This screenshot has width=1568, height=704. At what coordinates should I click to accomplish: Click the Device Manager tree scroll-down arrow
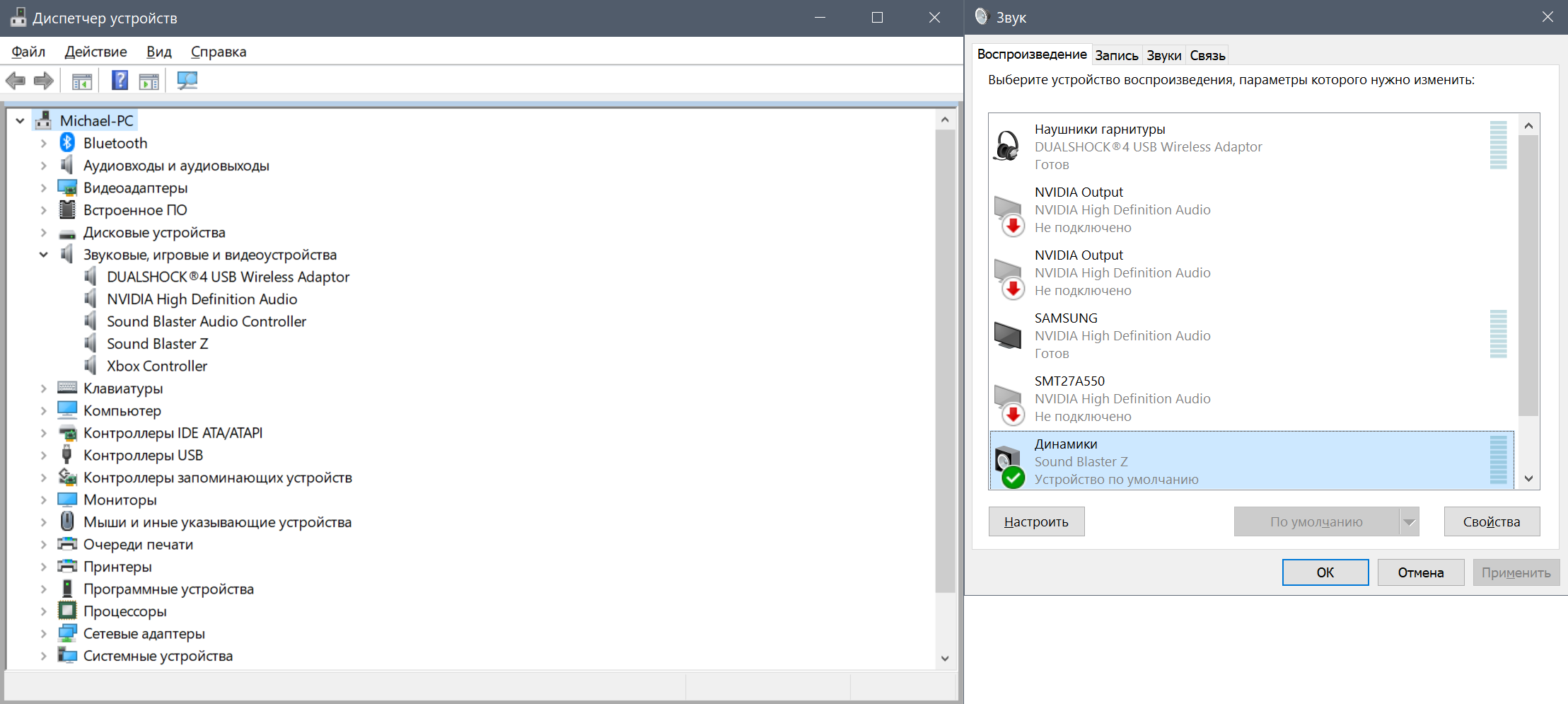coord(945,658)
